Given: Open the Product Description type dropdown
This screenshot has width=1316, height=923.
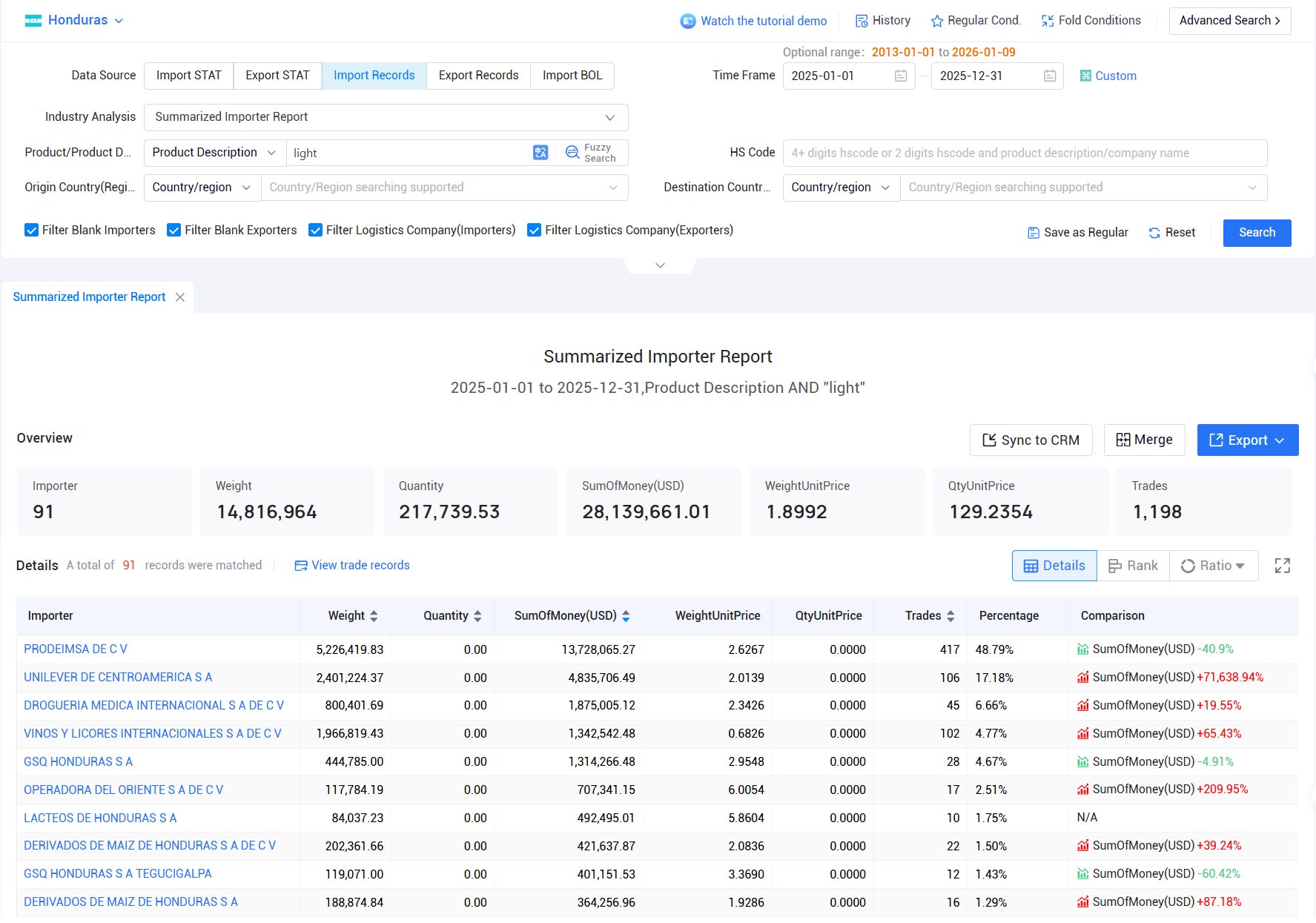Looking at the screenshot, I should 214,153.
